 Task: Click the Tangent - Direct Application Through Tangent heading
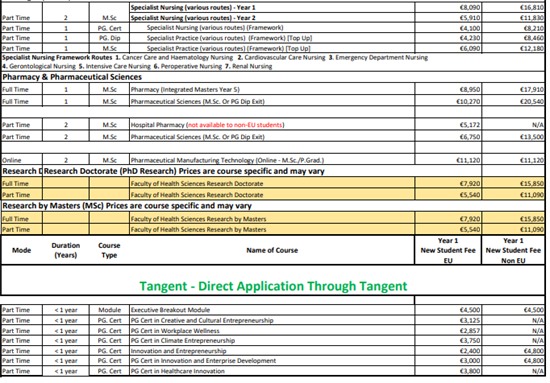[273, 286]
